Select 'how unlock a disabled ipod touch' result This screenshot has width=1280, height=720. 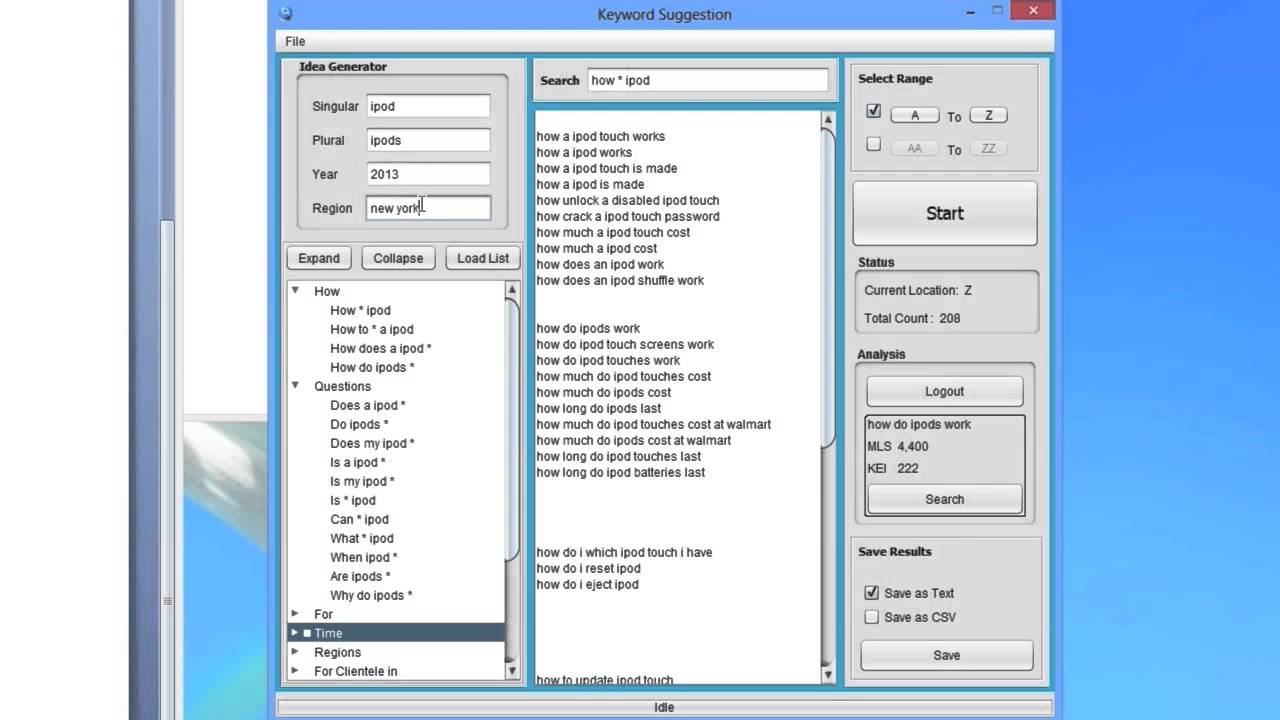pos(627,200)
